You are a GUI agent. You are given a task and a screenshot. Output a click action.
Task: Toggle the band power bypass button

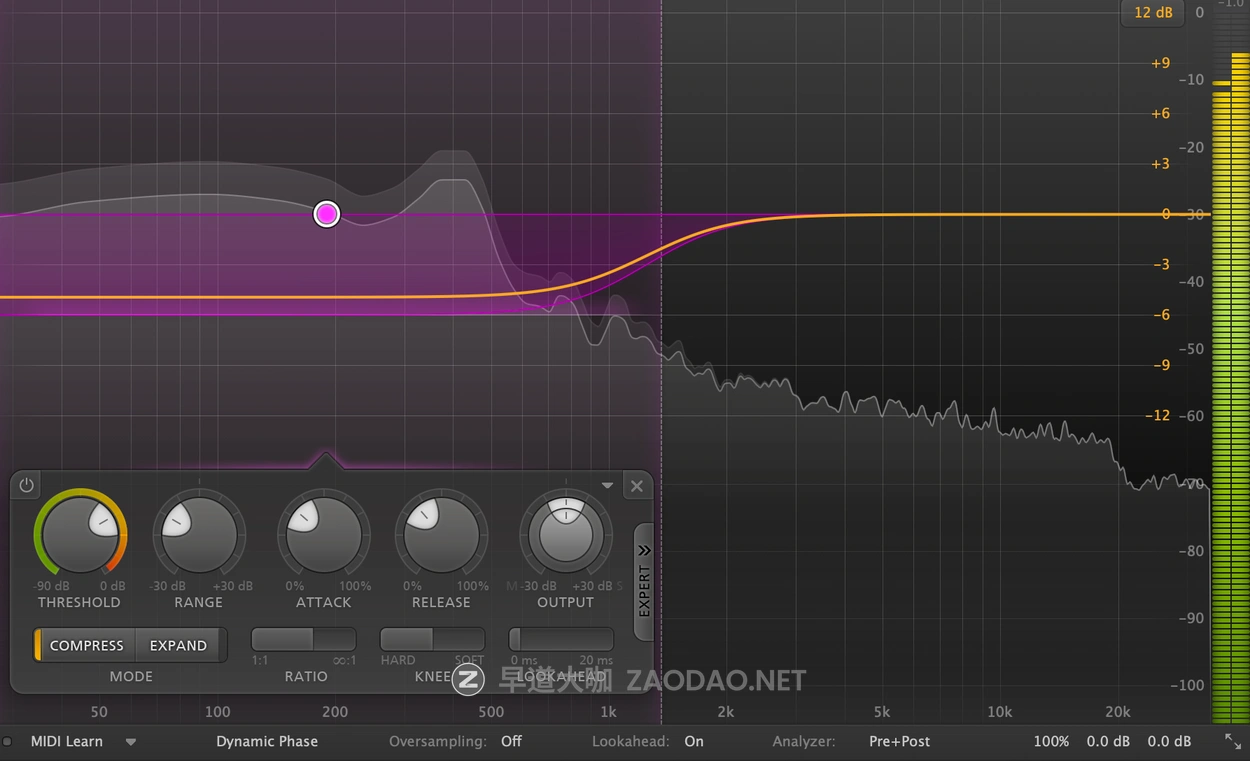27,486
